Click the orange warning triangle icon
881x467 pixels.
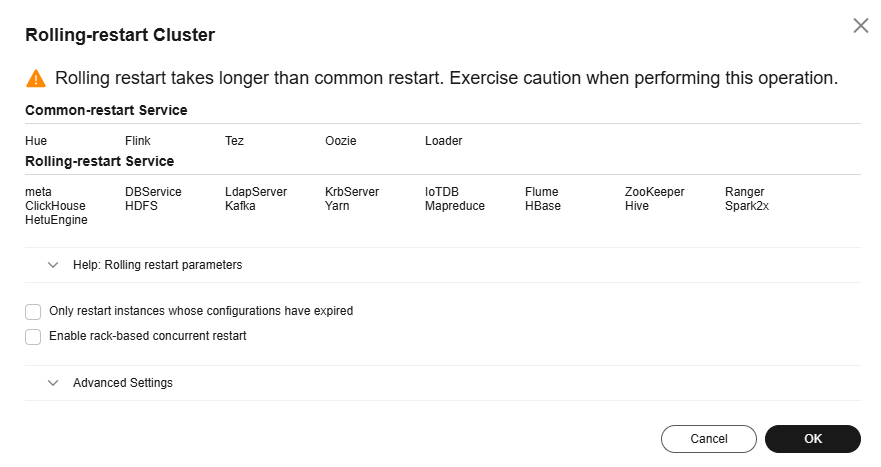point(36,78)
